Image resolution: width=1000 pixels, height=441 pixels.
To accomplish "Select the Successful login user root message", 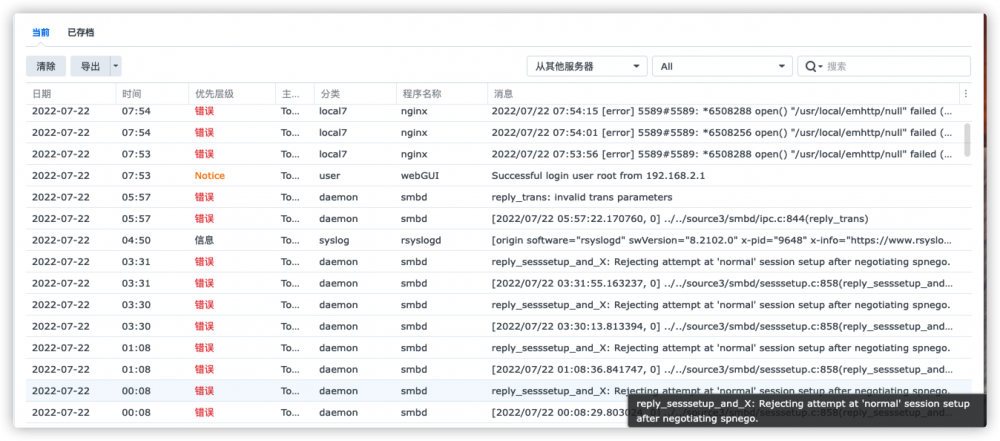I will 598,176.
